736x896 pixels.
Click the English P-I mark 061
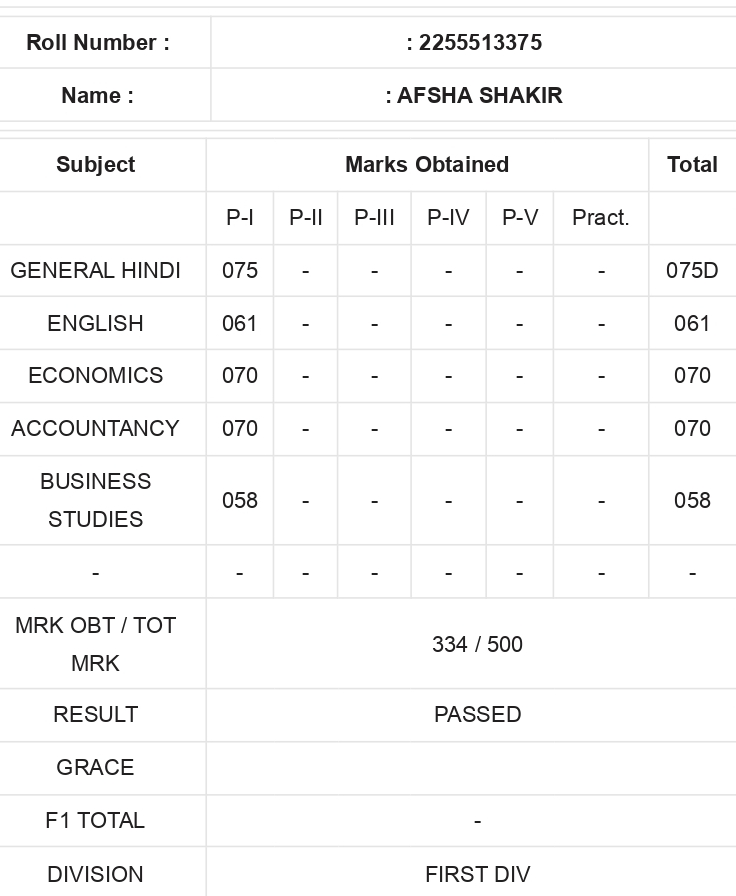coord(239,323)
